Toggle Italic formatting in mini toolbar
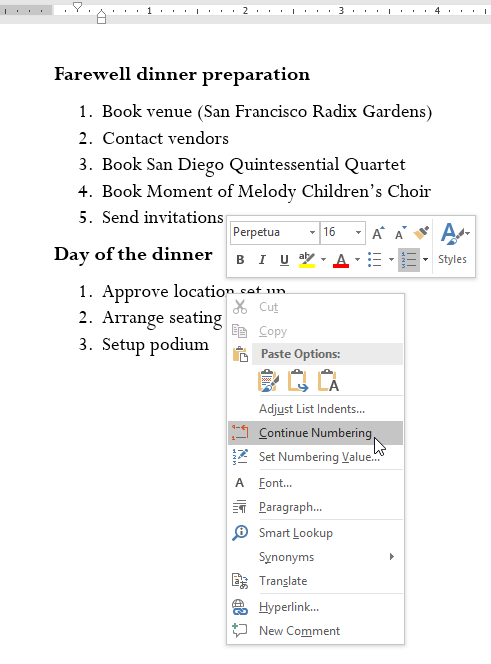The height and width of the screenshot is (664, 491). coord(262,260)
